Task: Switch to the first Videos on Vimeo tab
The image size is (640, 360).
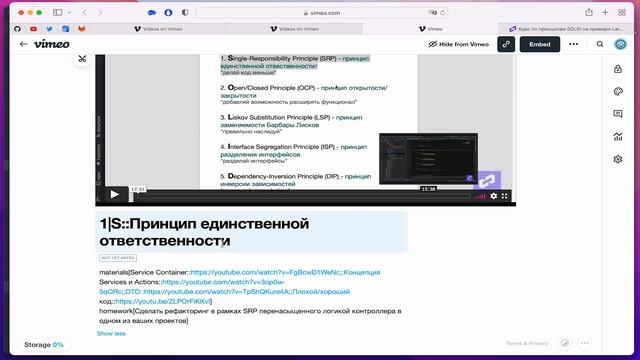Action: click(158, 29)
